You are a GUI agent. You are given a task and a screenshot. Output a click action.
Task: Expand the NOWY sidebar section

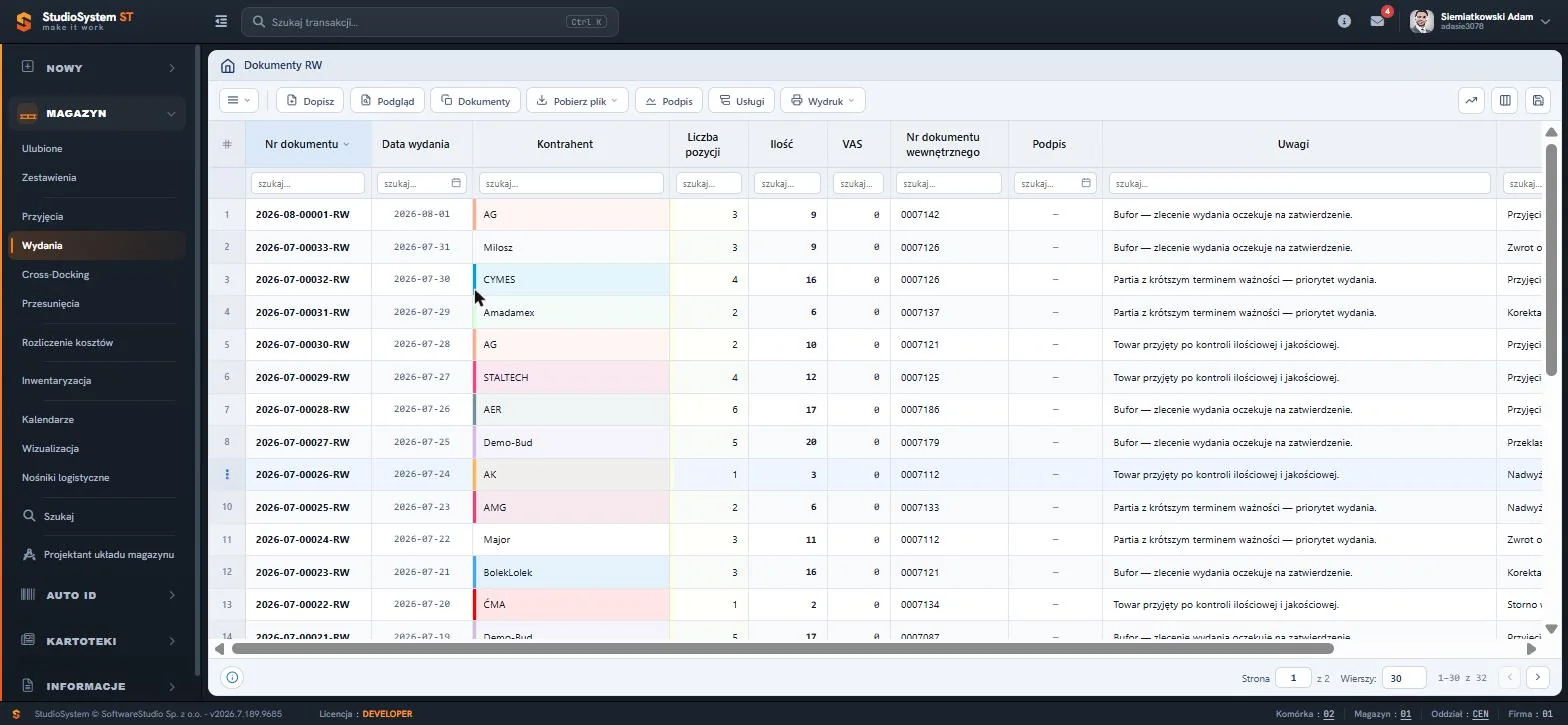(x=97, y=68)
